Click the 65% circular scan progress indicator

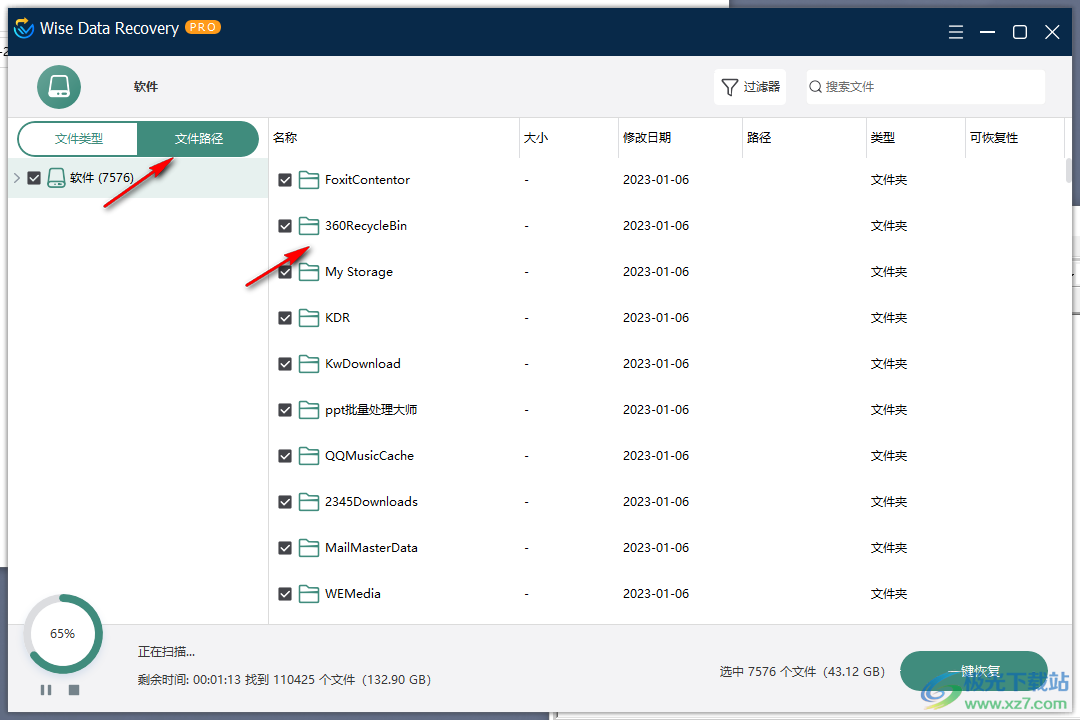click(63, 634)
